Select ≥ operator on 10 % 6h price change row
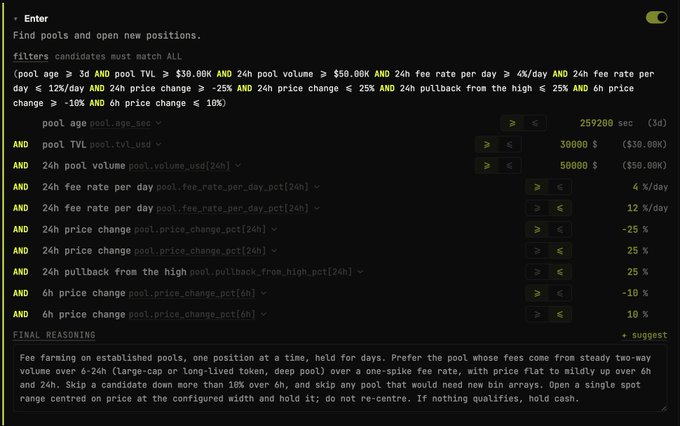Viewport: 680px width, 426px height. [537, 315]
